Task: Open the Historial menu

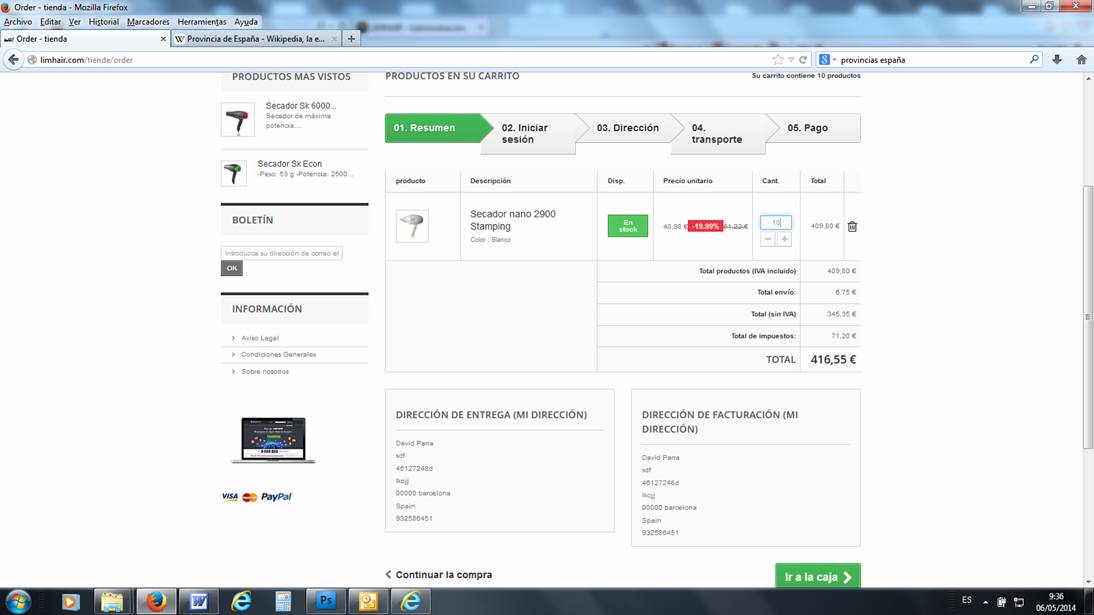Action: point(104,22)
